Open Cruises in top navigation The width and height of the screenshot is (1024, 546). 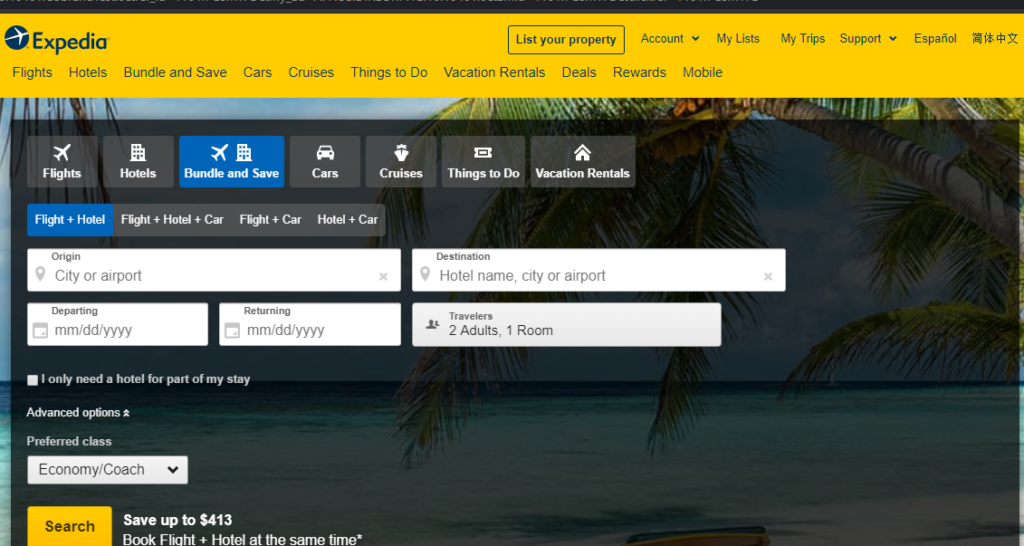(311, 72)
